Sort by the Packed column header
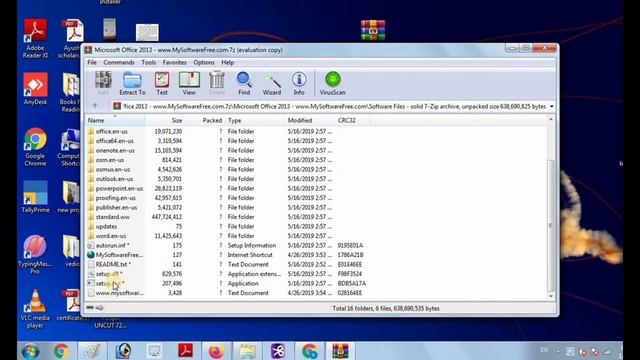This screenshot has height=360, width=640. [x=204, y=120]
